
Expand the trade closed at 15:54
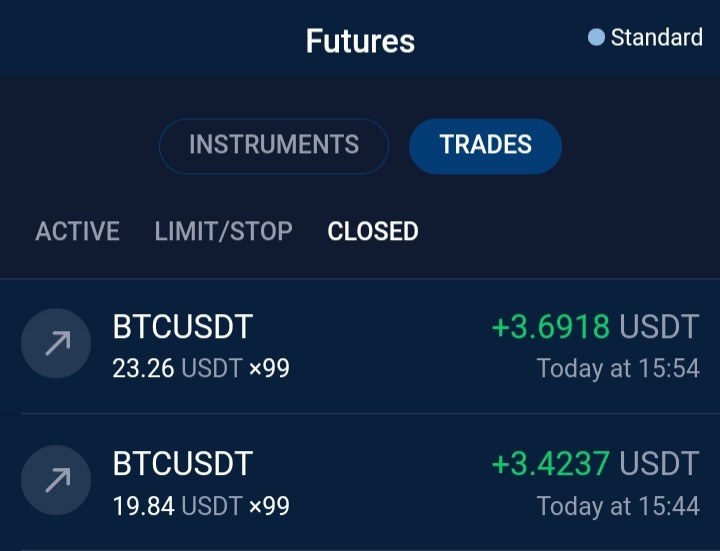[x=360, y=346]
